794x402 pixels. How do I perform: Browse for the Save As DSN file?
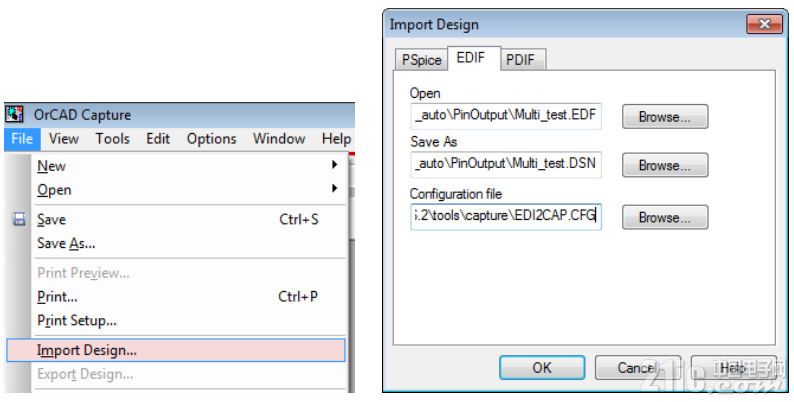point(665,165)
